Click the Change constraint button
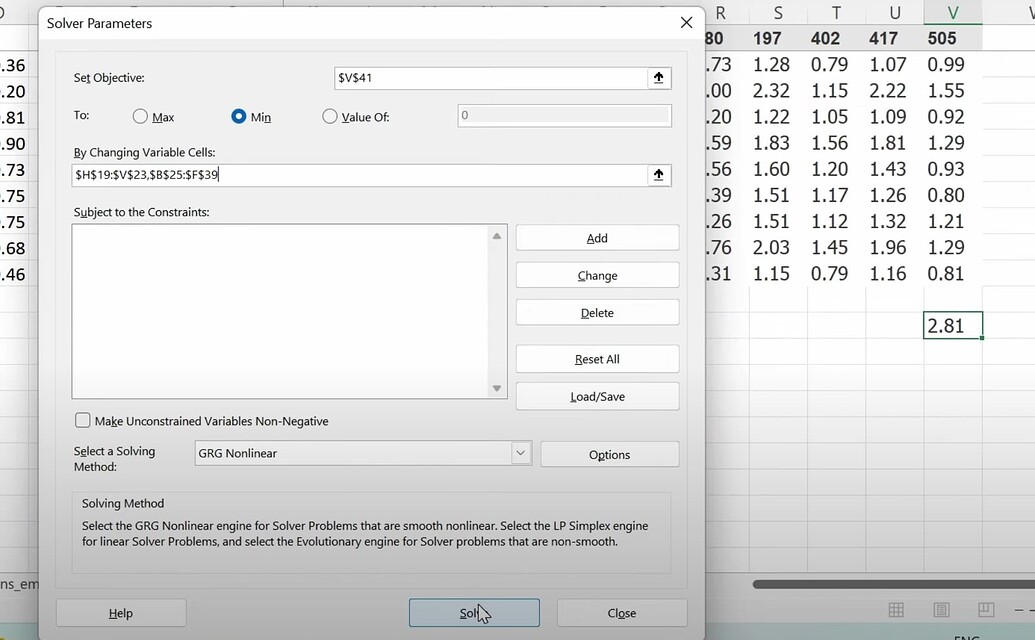 click(597, 275)
